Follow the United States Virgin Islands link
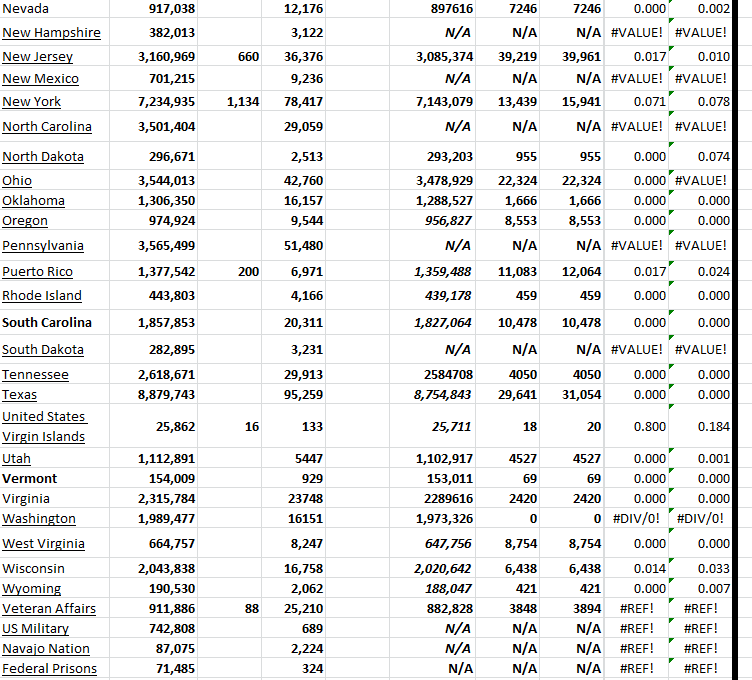Screen dimensions: 752x680 [44, 427]
